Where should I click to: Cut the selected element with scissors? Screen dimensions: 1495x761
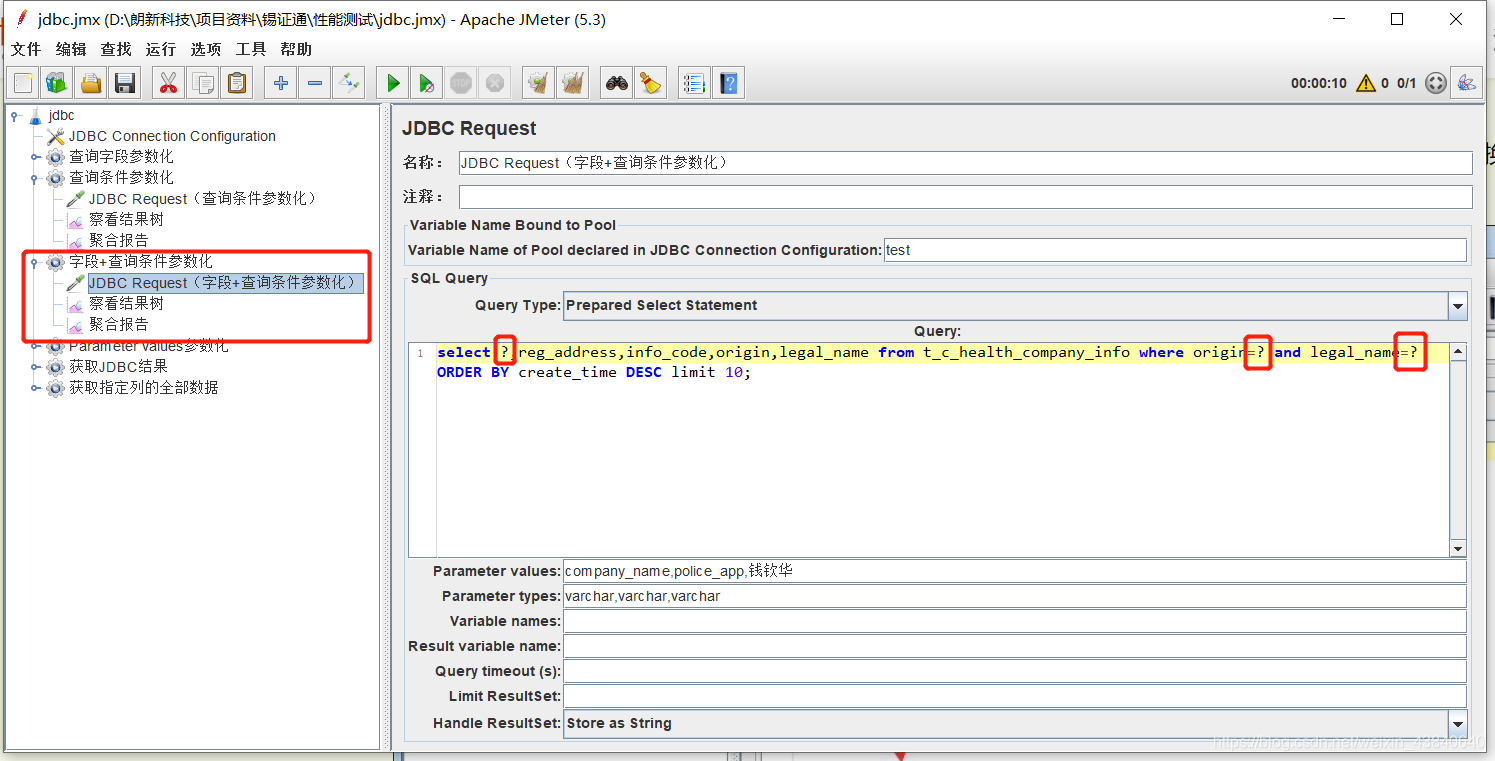click(x=168, y=83)
